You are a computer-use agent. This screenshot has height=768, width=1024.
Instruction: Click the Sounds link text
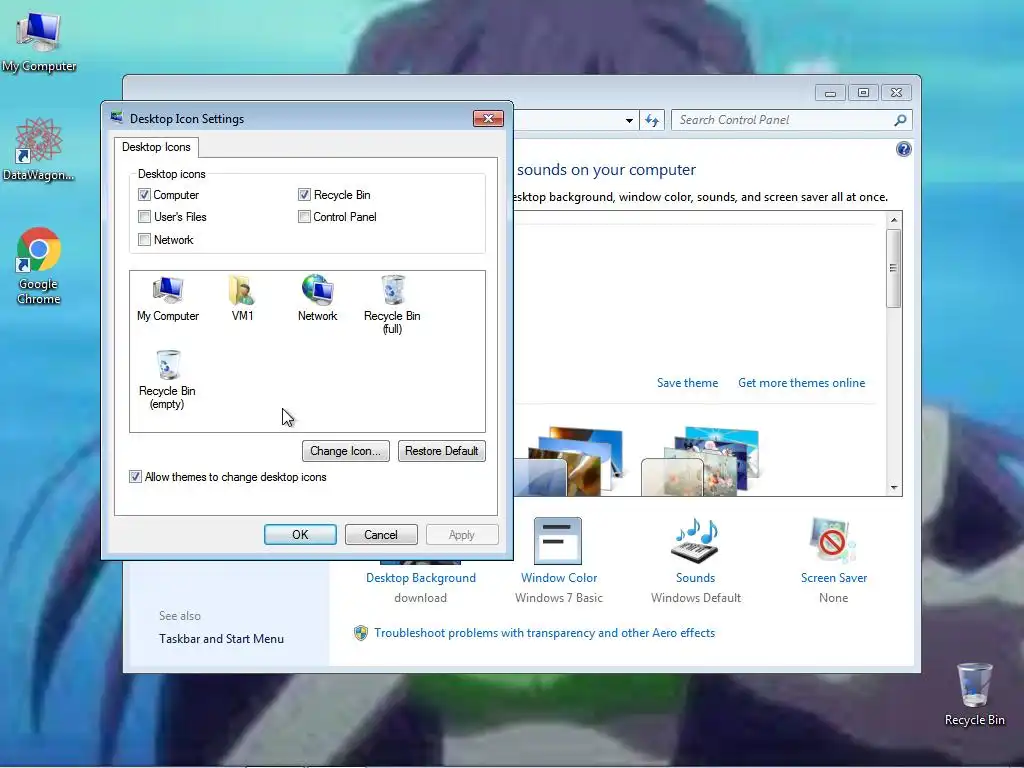(696, 577)
